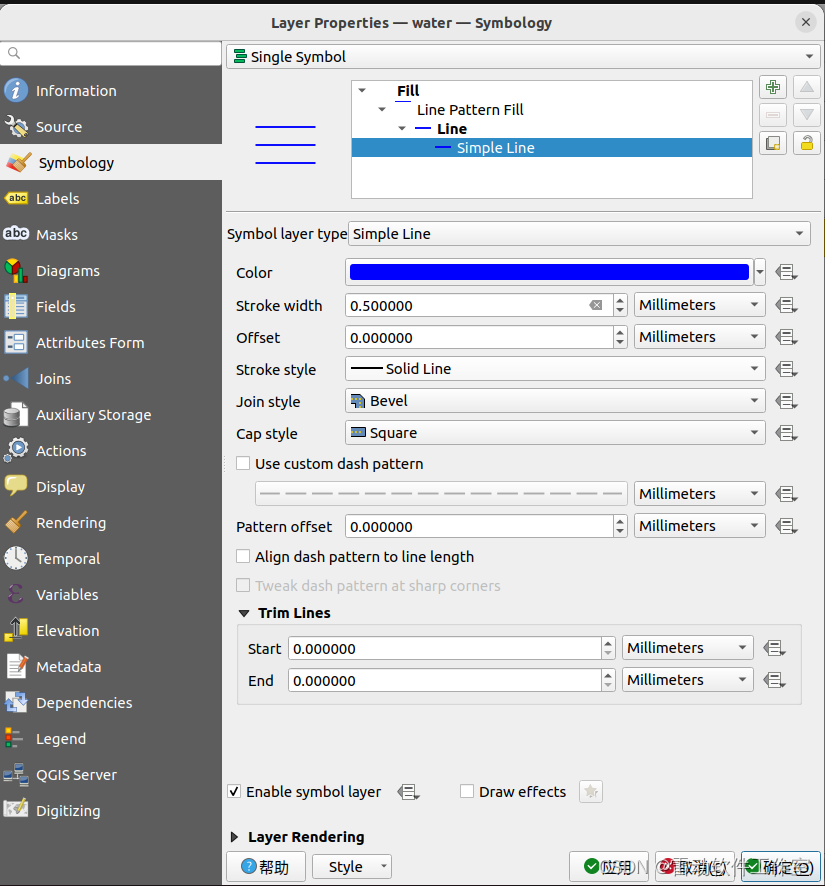825x886 pixels.
Task: Open the Single Symbol renderer dropdown
Action: coord(523,57)
